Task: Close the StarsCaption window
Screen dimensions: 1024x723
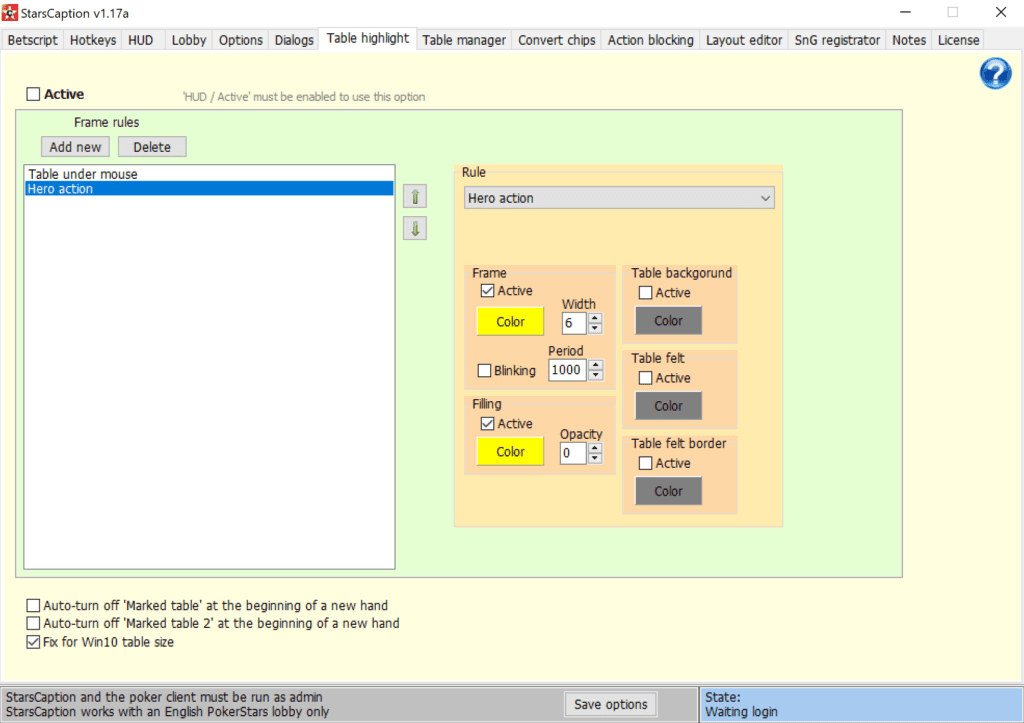Action: [1000, 12]
